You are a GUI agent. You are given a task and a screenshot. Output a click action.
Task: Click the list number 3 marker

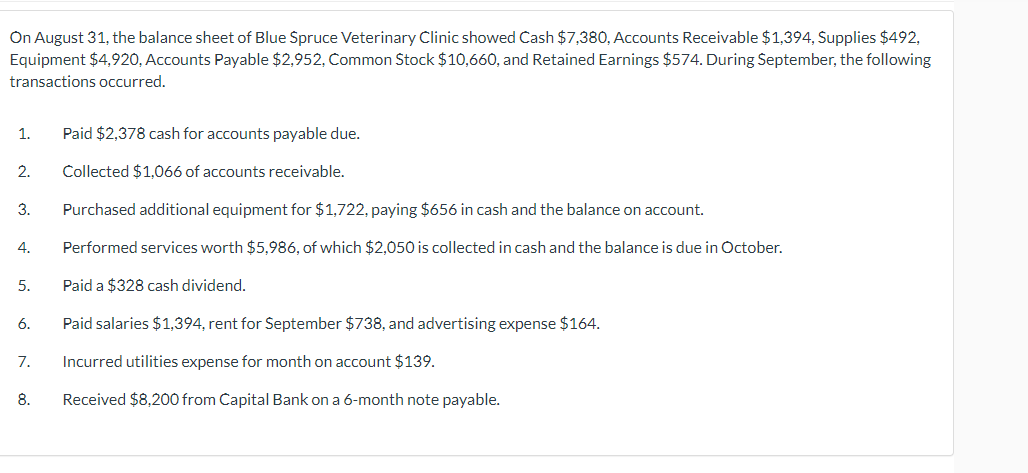click(24, 210)
